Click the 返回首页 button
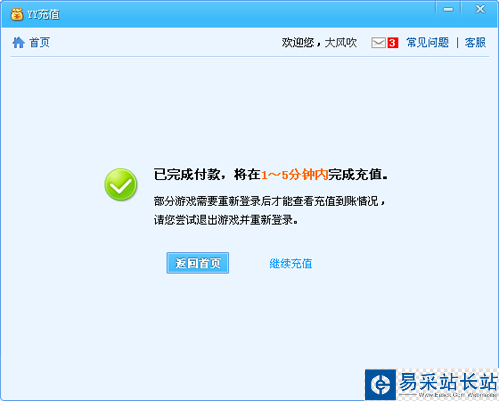Screen dimensions: 499x401 198,263
